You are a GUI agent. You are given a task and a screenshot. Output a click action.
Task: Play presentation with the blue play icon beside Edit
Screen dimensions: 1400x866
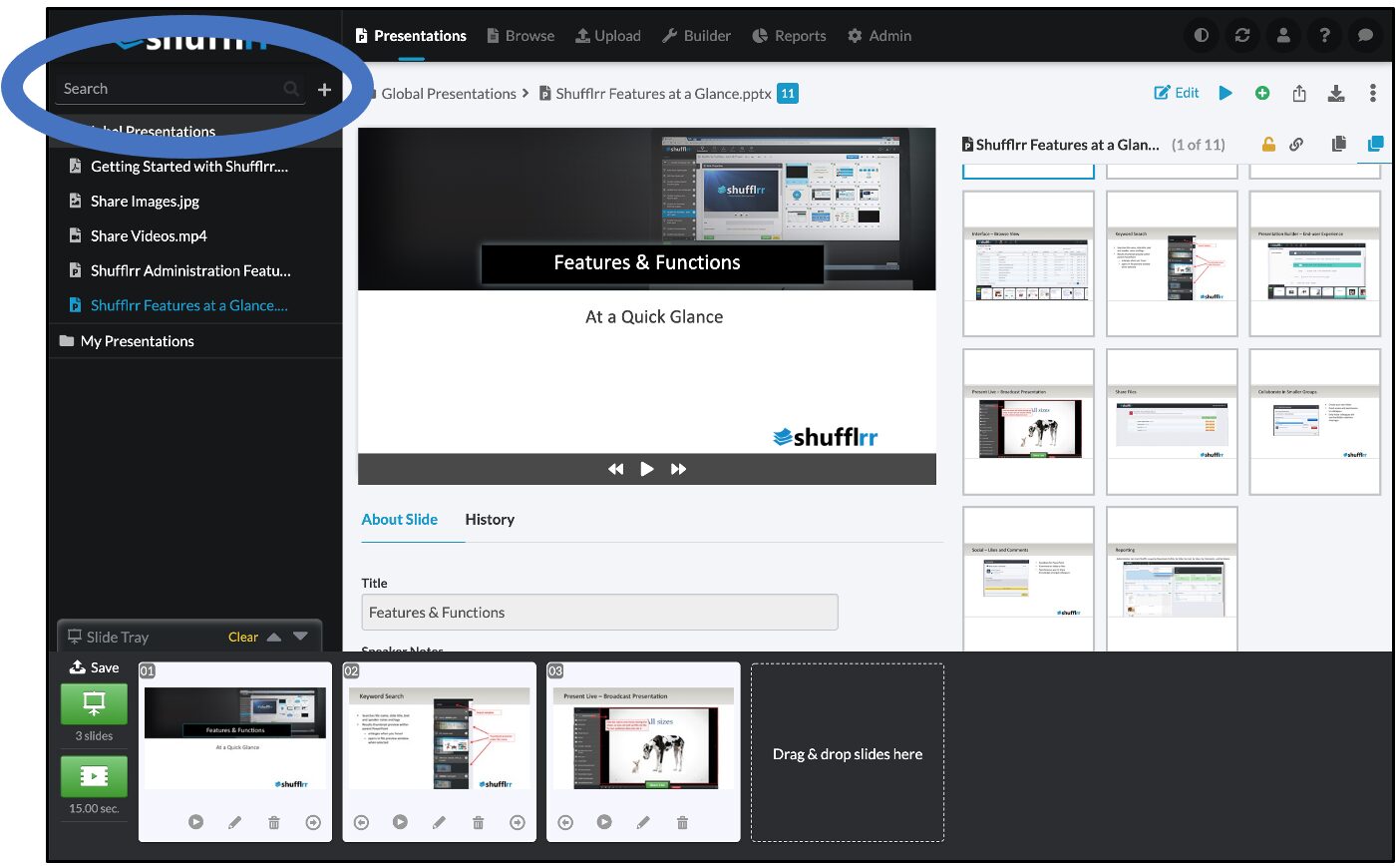point(1225,93)
